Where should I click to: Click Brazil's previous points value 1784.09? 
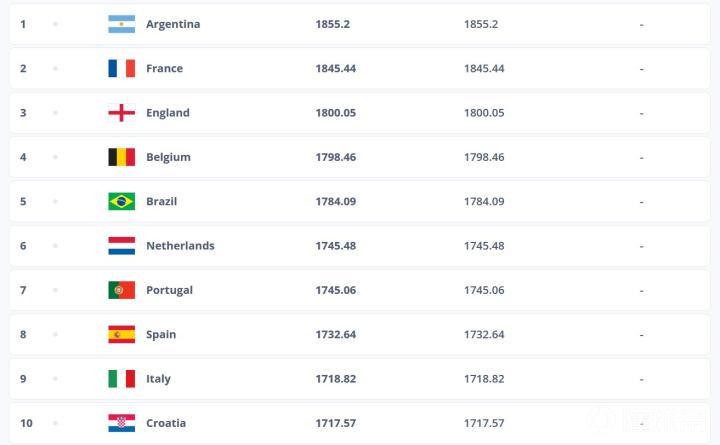click(x=484, y=201)
